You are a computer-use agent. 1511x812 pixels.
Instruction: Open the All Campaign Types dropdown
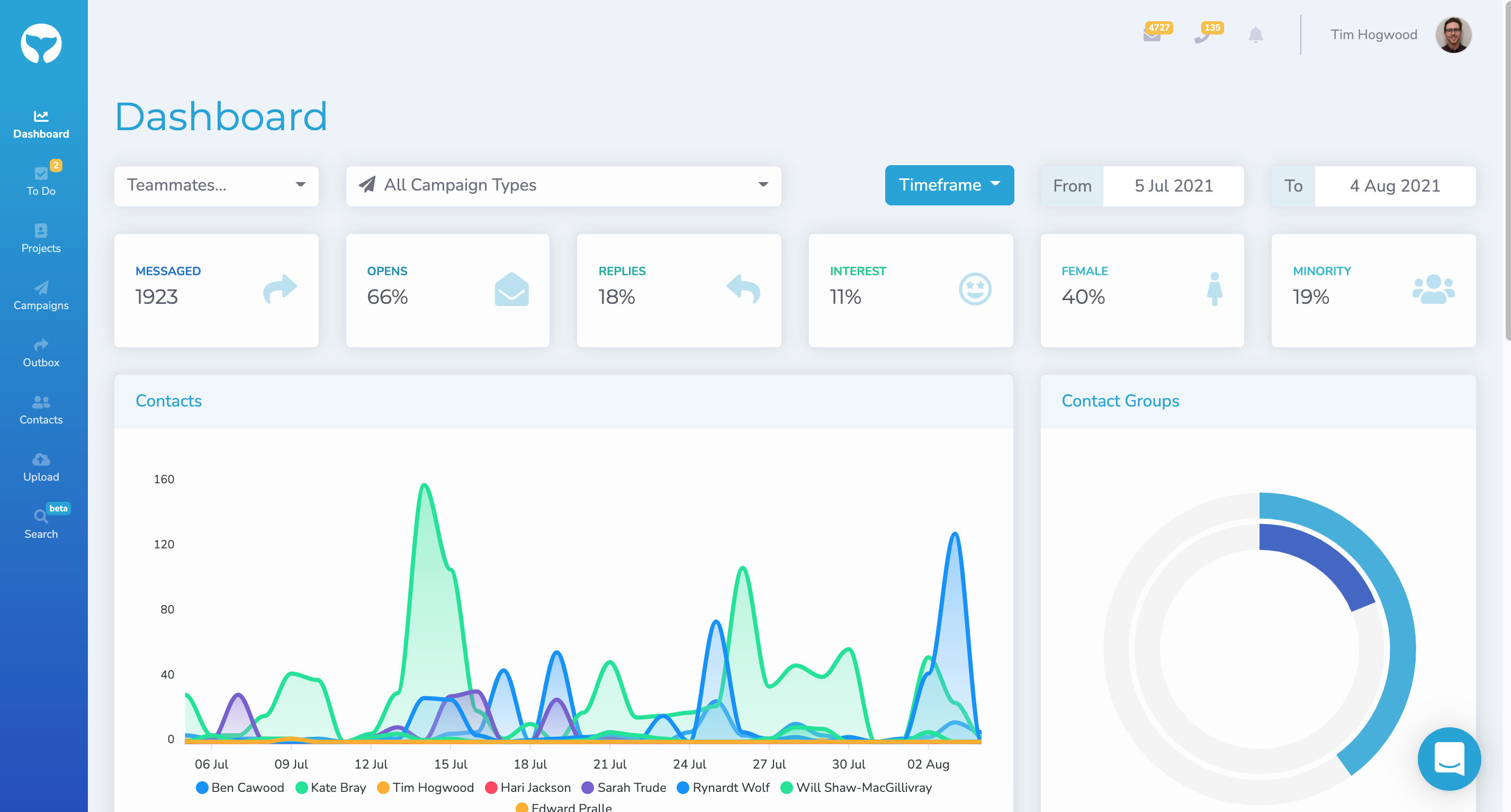(x=563, y=185)
